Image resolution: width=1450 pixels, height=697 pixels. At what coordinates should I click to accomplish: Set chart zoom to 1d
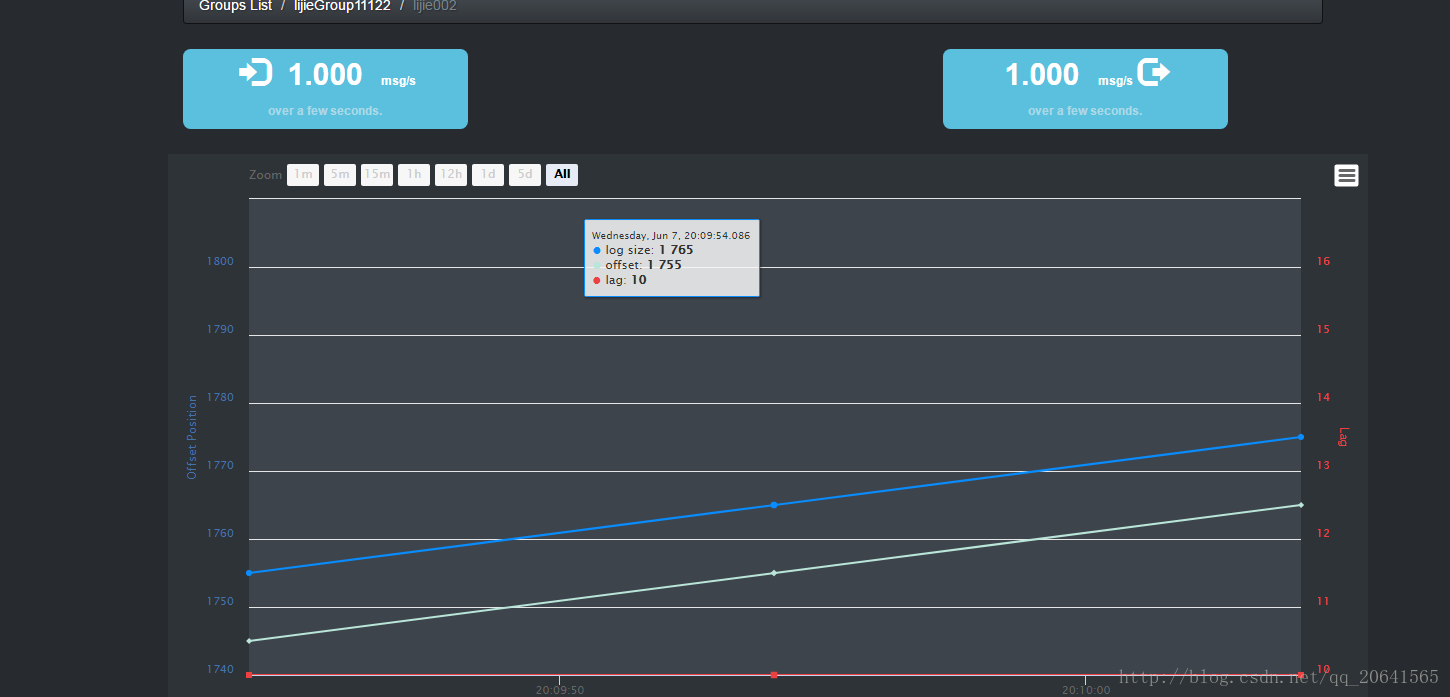[488, 175]
